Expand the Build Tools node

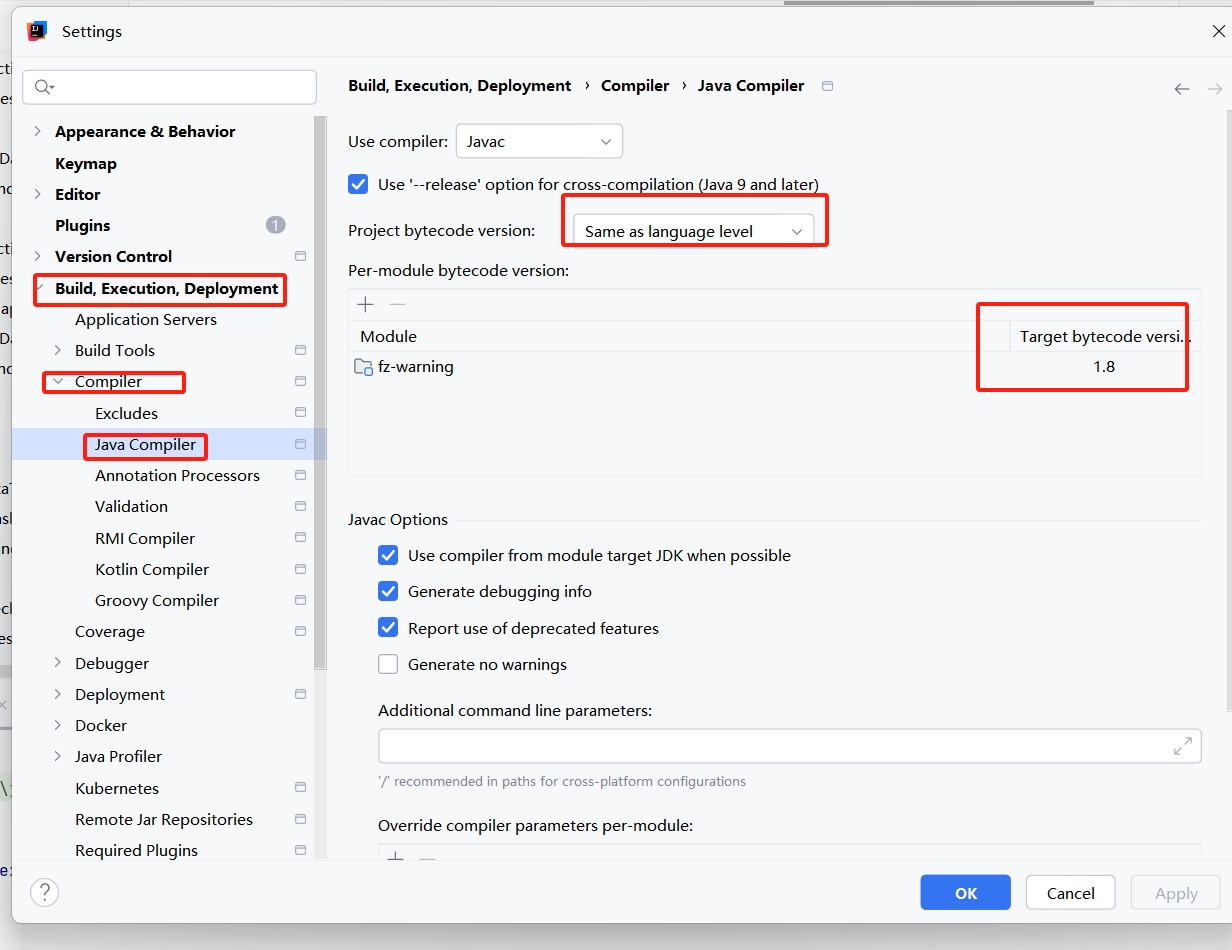[58, 350]
